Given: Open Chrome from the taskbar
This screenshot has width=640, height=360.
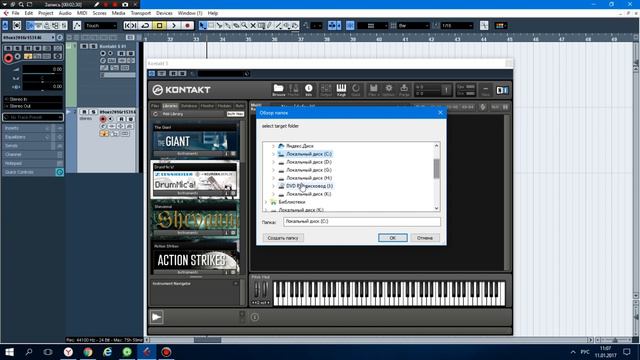Looking at the screenshot, I should tap(88, 352).
